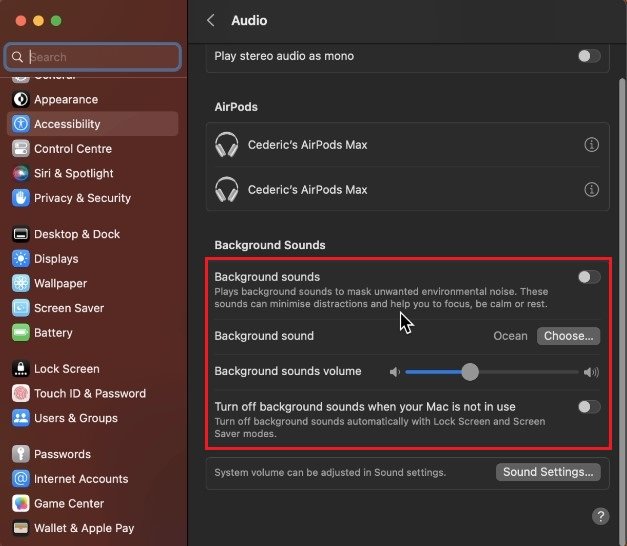
Task: Select Displays in the sidebar
Action: click(x=56, y=259)
